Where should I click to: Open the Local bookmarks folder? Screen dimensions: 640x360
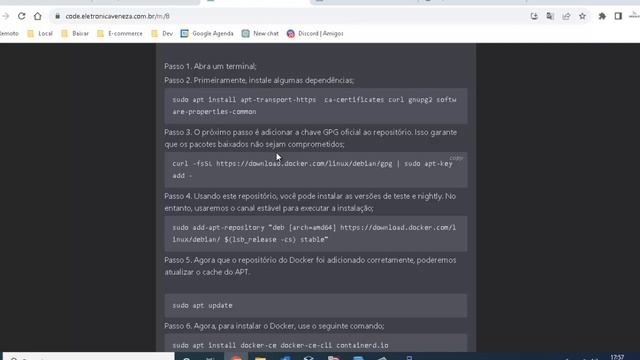tap(40, 33)
